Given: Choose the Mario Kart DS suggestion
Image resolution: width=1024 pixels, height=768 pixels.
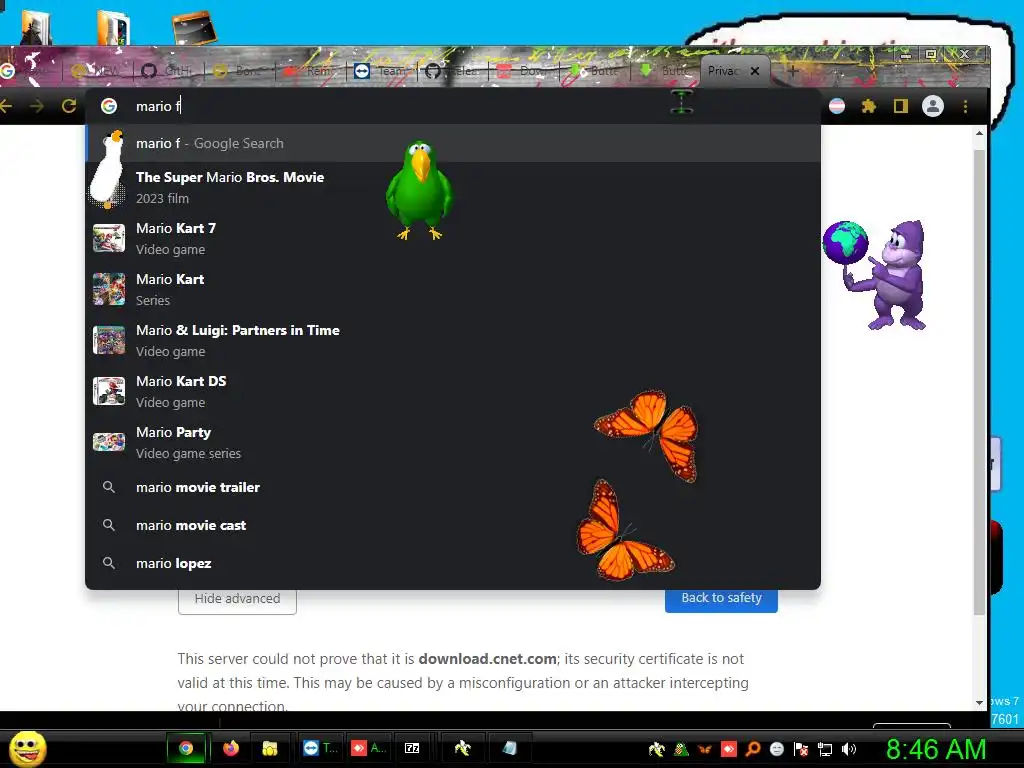Looking at the screenshot, I should [453, 391].
